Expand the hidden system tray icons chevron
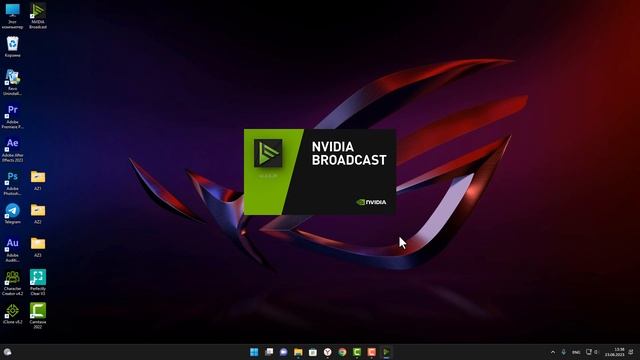The height and width of the screenshot is (360, 640). coord(553,352)
